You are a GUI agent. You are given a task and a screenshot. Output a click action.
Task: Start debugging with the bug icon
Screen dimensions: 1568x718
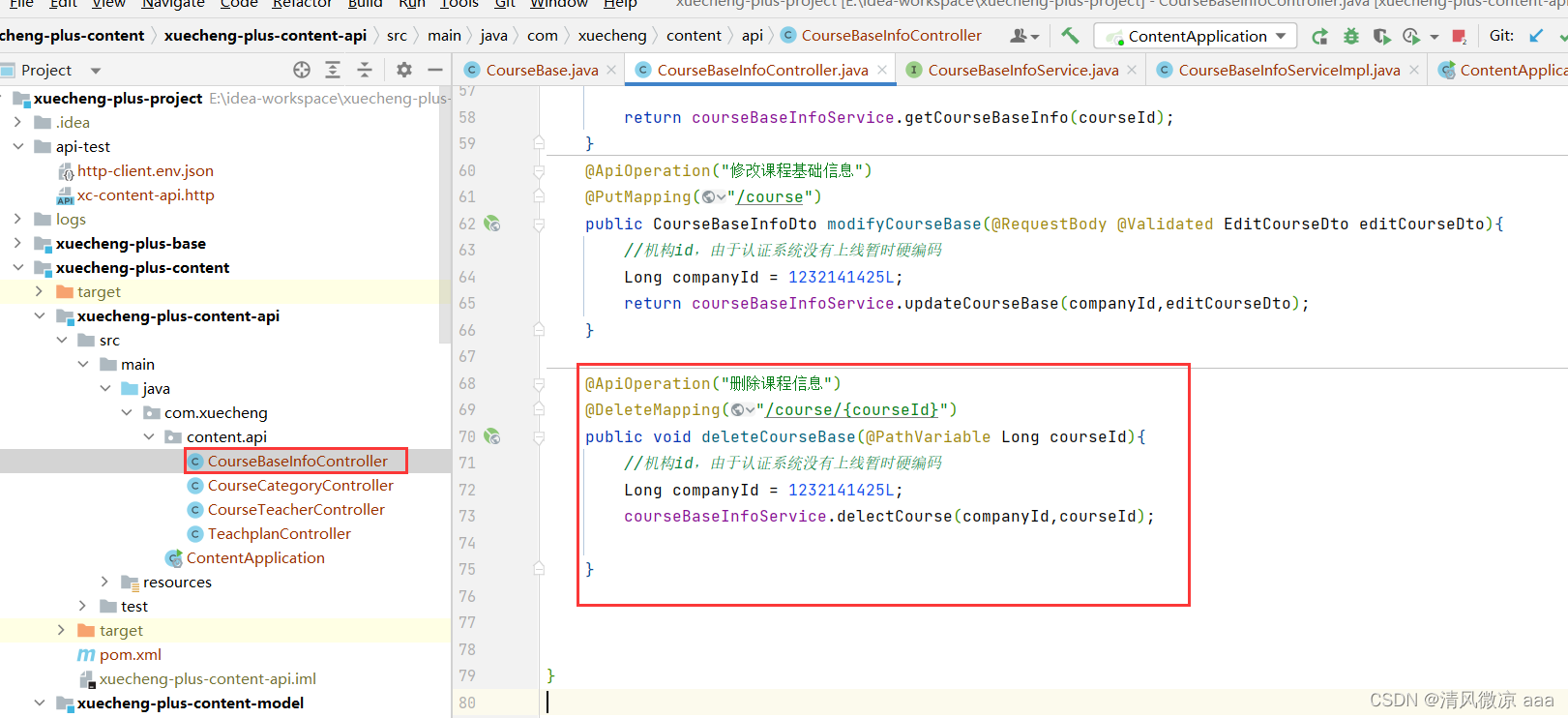click(1351, 37)
